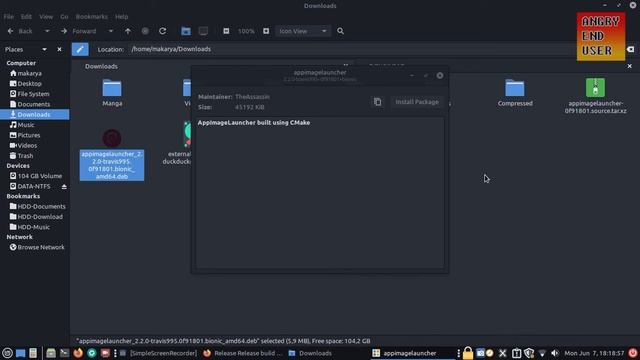Open HDD-Music bookmark
This screenshot has height=360, width=640.
click(x=35, y=227)
